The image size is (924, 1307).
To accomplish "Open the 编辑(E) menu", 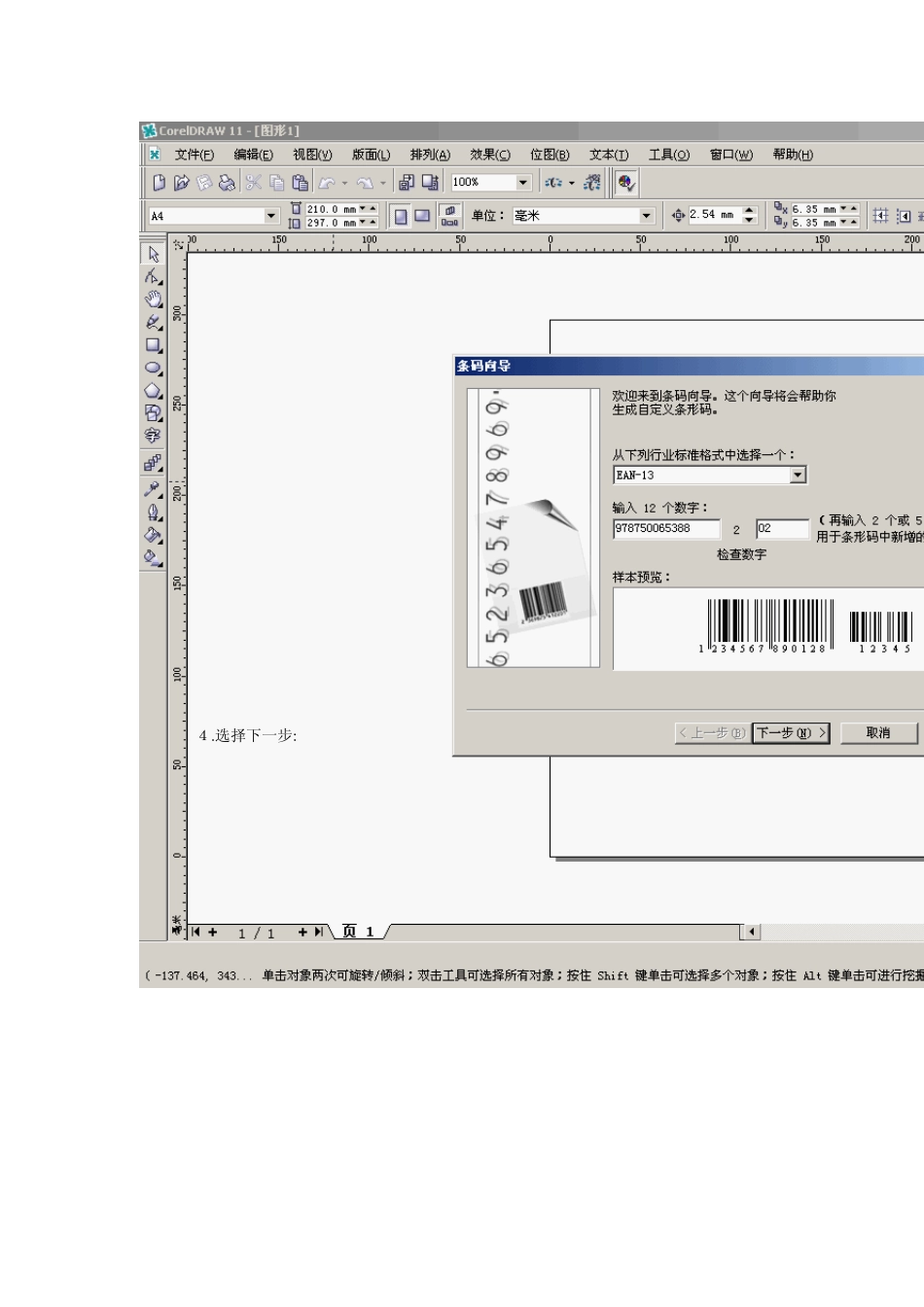I will [x=253, y=155].
